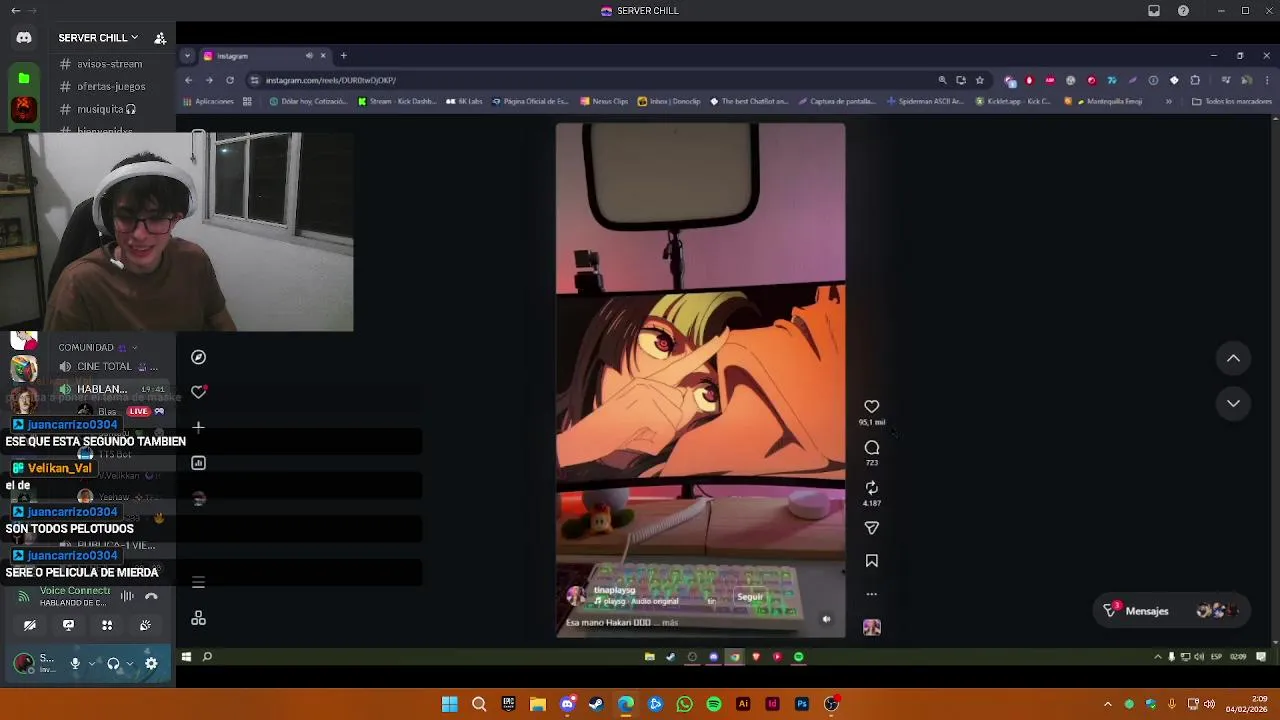
Task: Open the Discord soundboard icon
Action: click(x=146, y=625)
